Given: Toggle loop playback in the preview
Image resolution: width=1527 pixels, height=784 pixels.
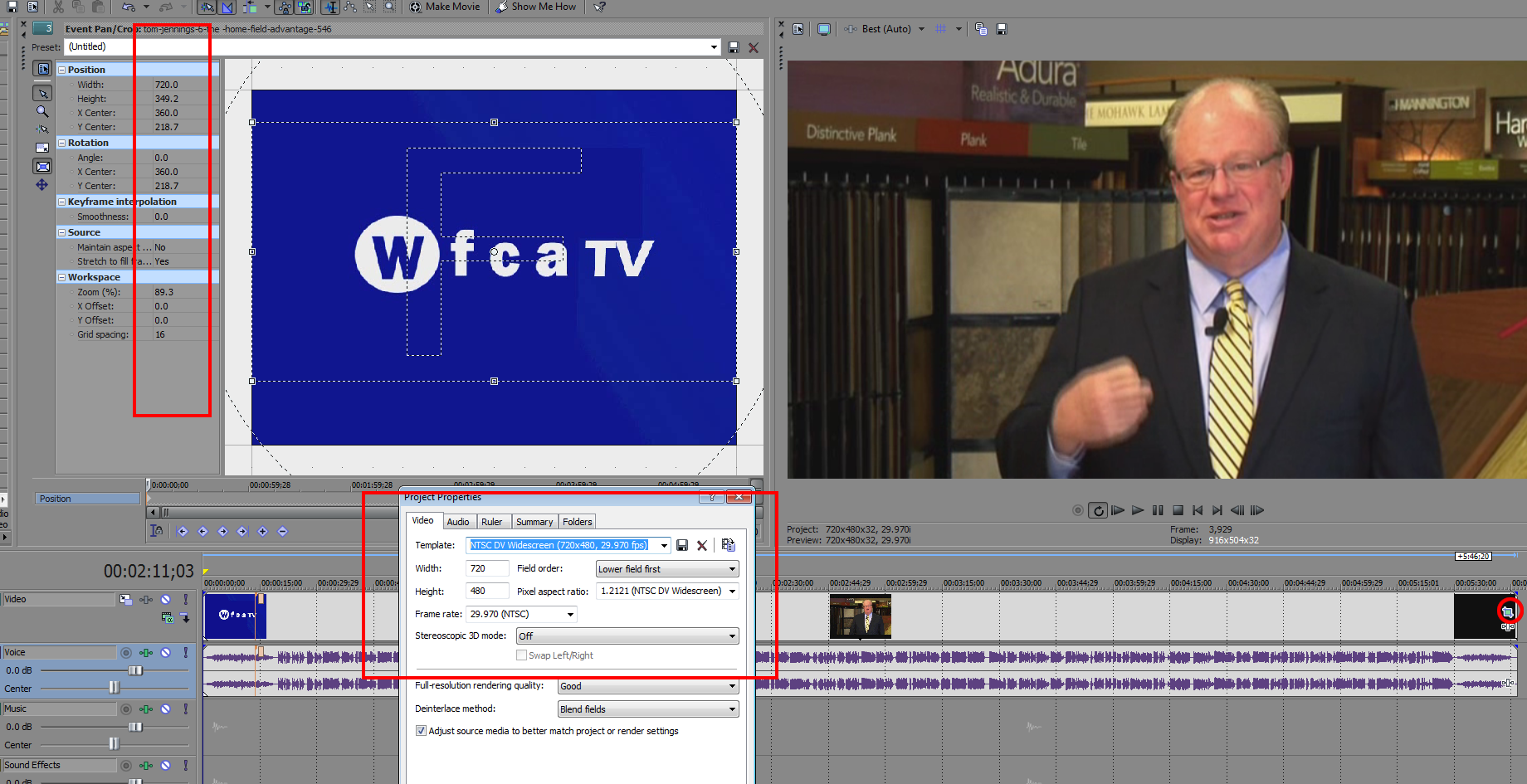Looking at the screenshot, I should 1098,510.
